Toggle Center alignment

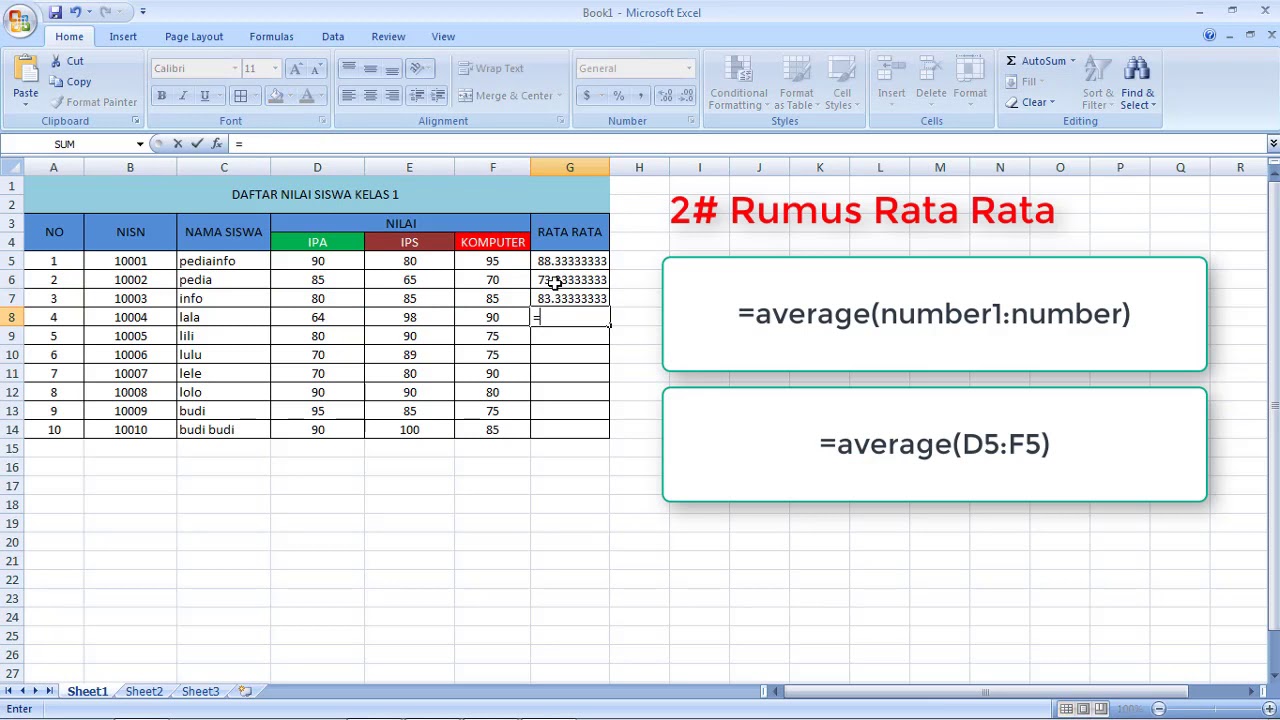pos(370,96)
